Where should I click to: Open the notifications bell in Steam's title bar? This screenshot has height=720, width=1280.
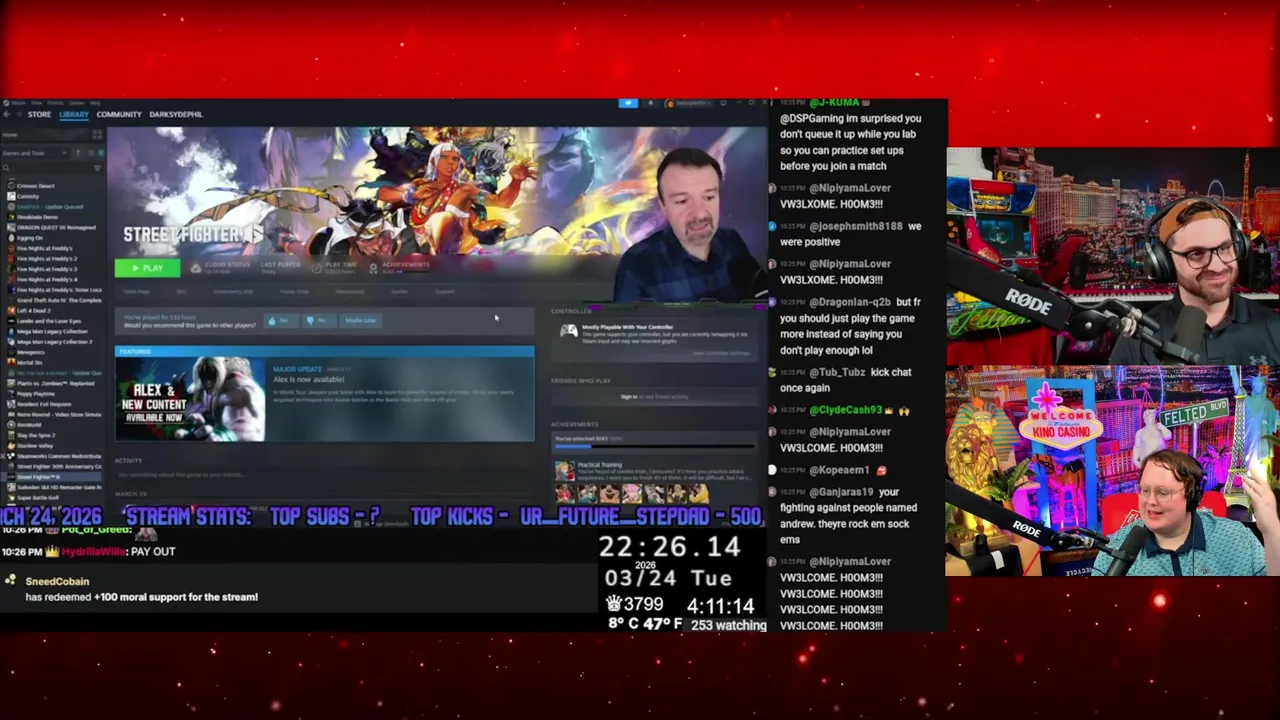(x=650, y=102)
